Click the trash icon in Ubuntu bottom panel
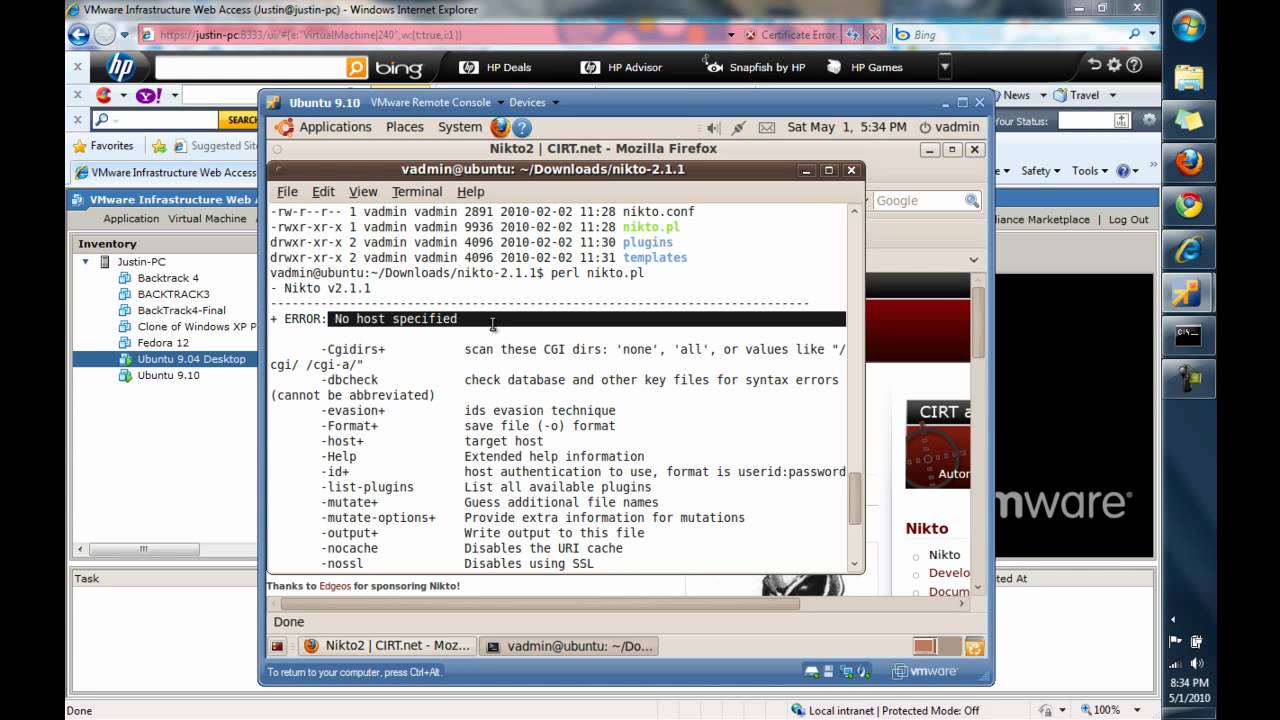1280x720 pixels. [974, 646]
